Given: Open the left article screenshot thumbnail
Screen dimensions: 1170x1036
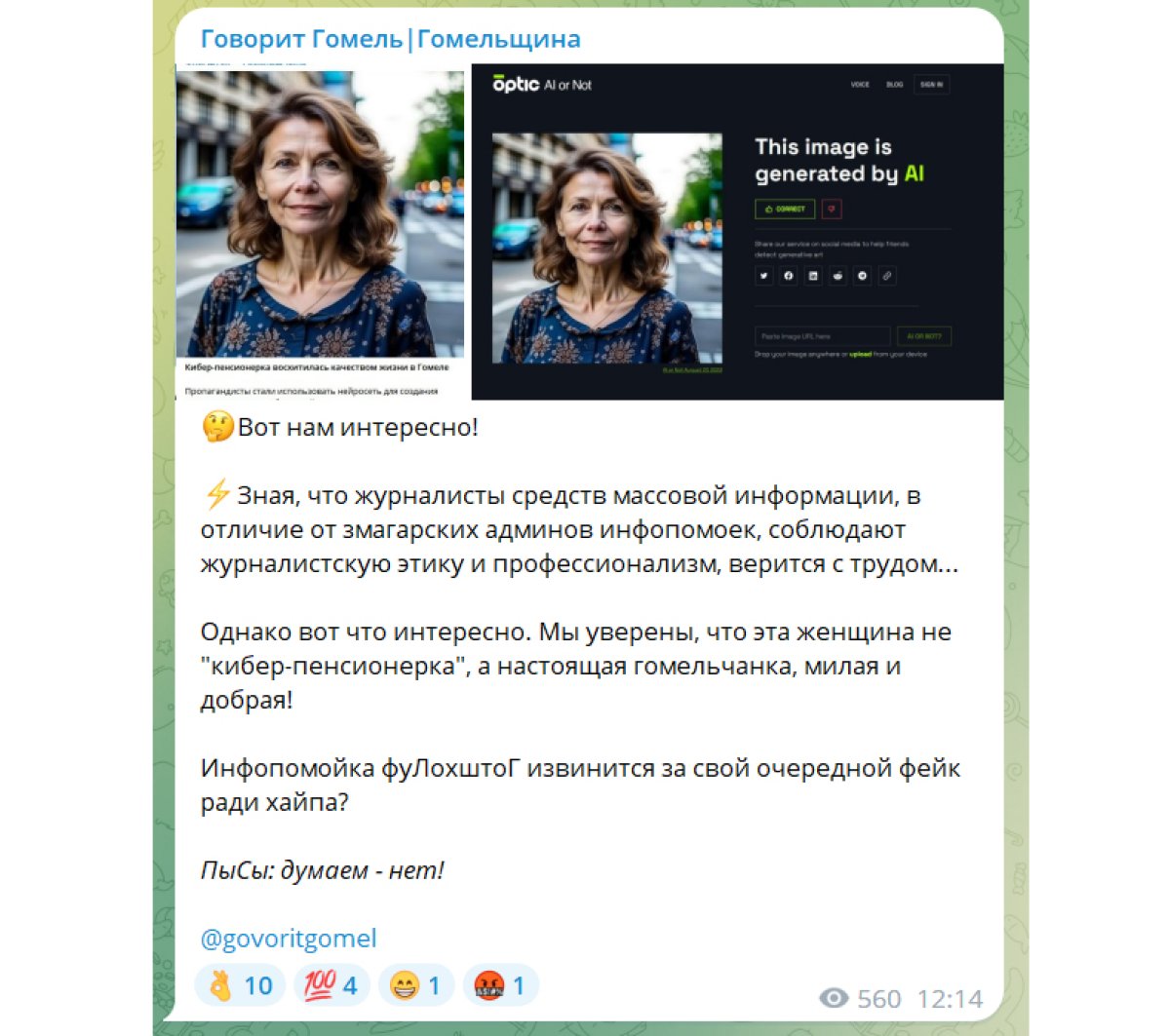Looking at the screenshot, I should (321, 232).
